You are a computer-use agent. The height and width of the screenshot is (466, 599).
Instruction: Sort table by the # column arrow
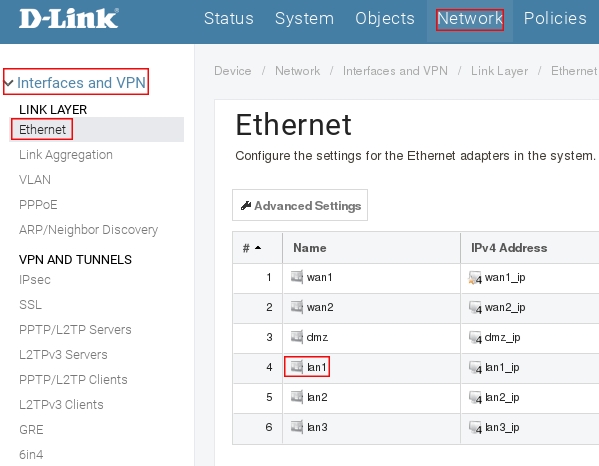pos(258,248)
